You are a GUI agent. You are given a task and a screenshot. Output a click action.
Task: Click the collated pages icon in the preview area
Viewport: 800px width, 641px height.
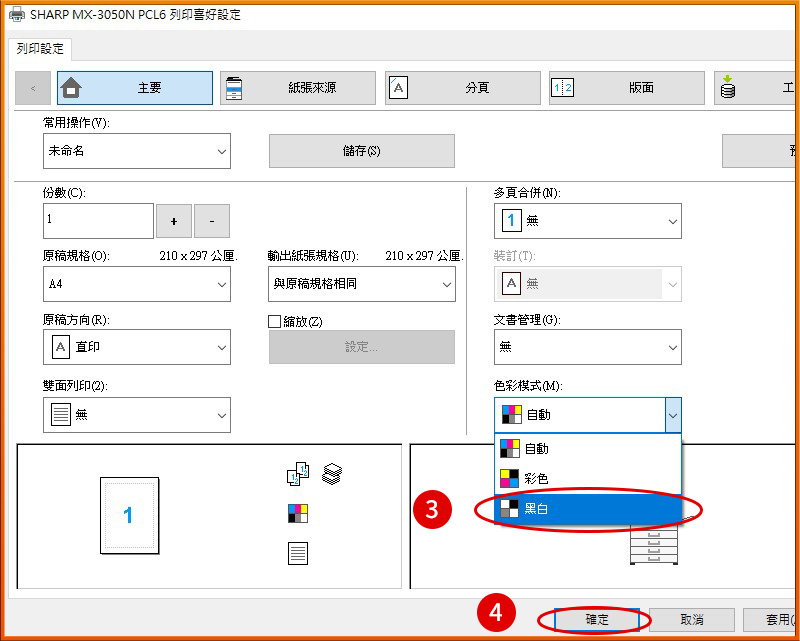(298, 473)
